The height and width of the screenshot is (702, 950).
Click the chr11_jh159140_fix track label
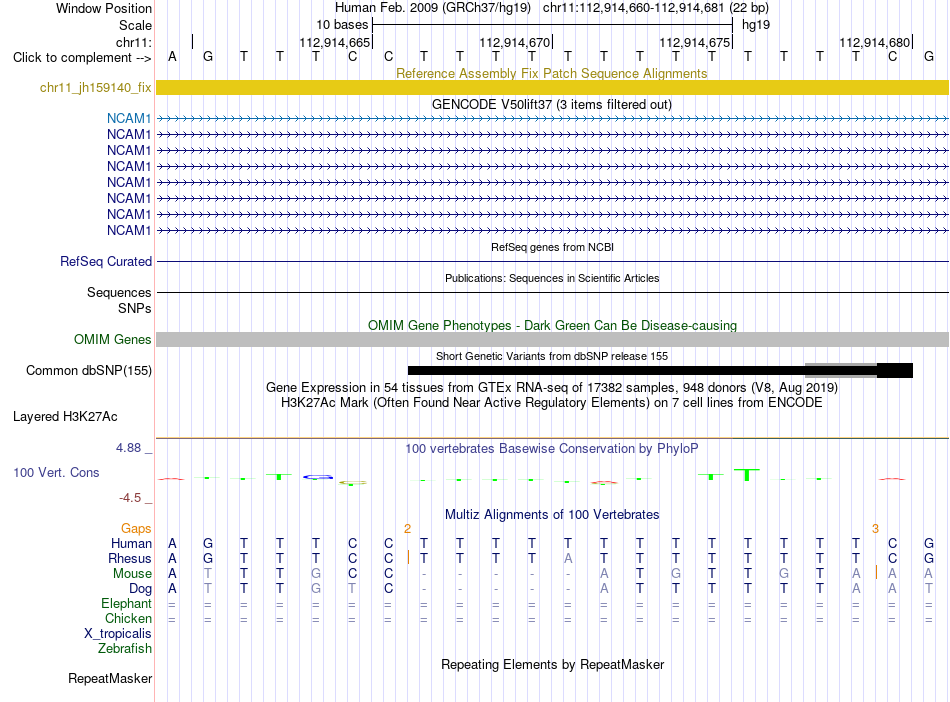(x=95, y=88)
